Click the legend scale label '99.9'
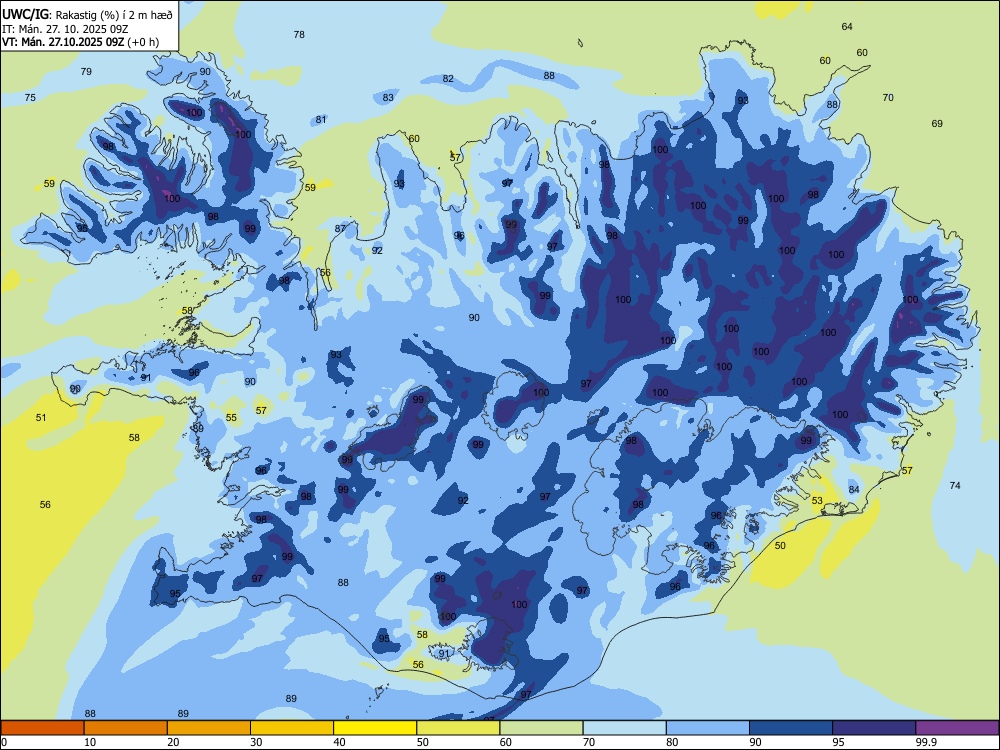Viewport: 1000px width, 750px height. click(x=926, y=742)
